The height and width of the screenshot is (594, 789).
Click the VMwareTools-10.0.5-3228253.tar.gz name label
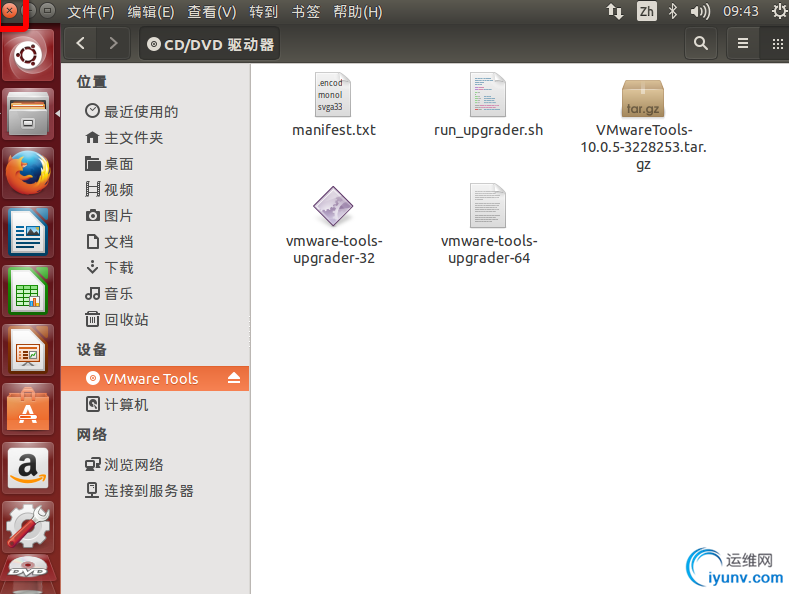(x=644, y=147)
